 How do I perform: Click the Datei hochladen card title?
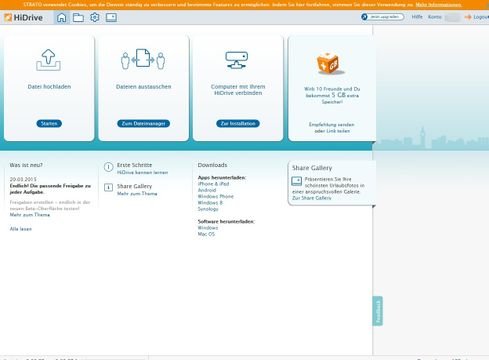point(49,87)
